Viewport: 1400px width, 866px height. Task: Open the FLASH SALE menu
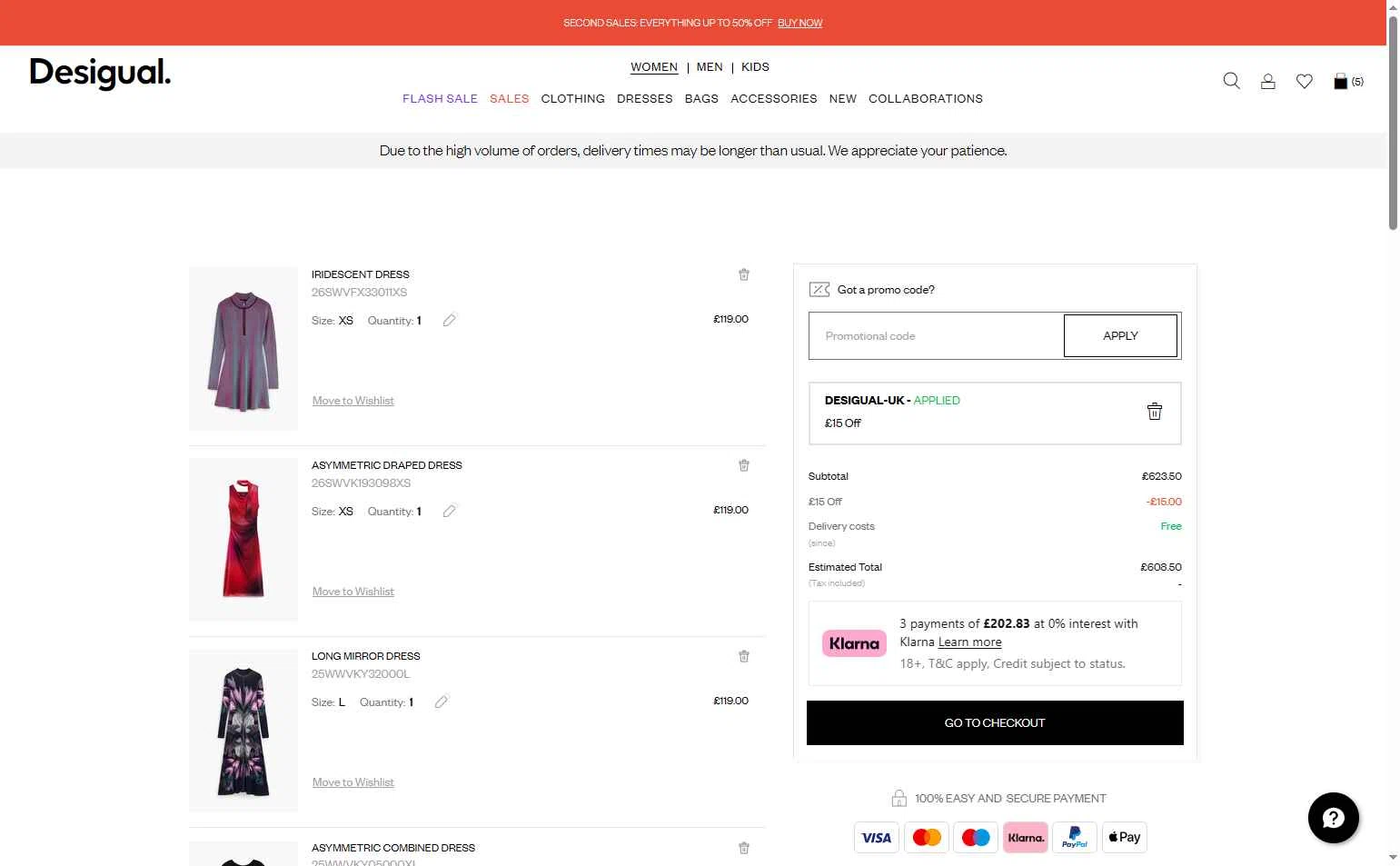[x=440, y=98]
